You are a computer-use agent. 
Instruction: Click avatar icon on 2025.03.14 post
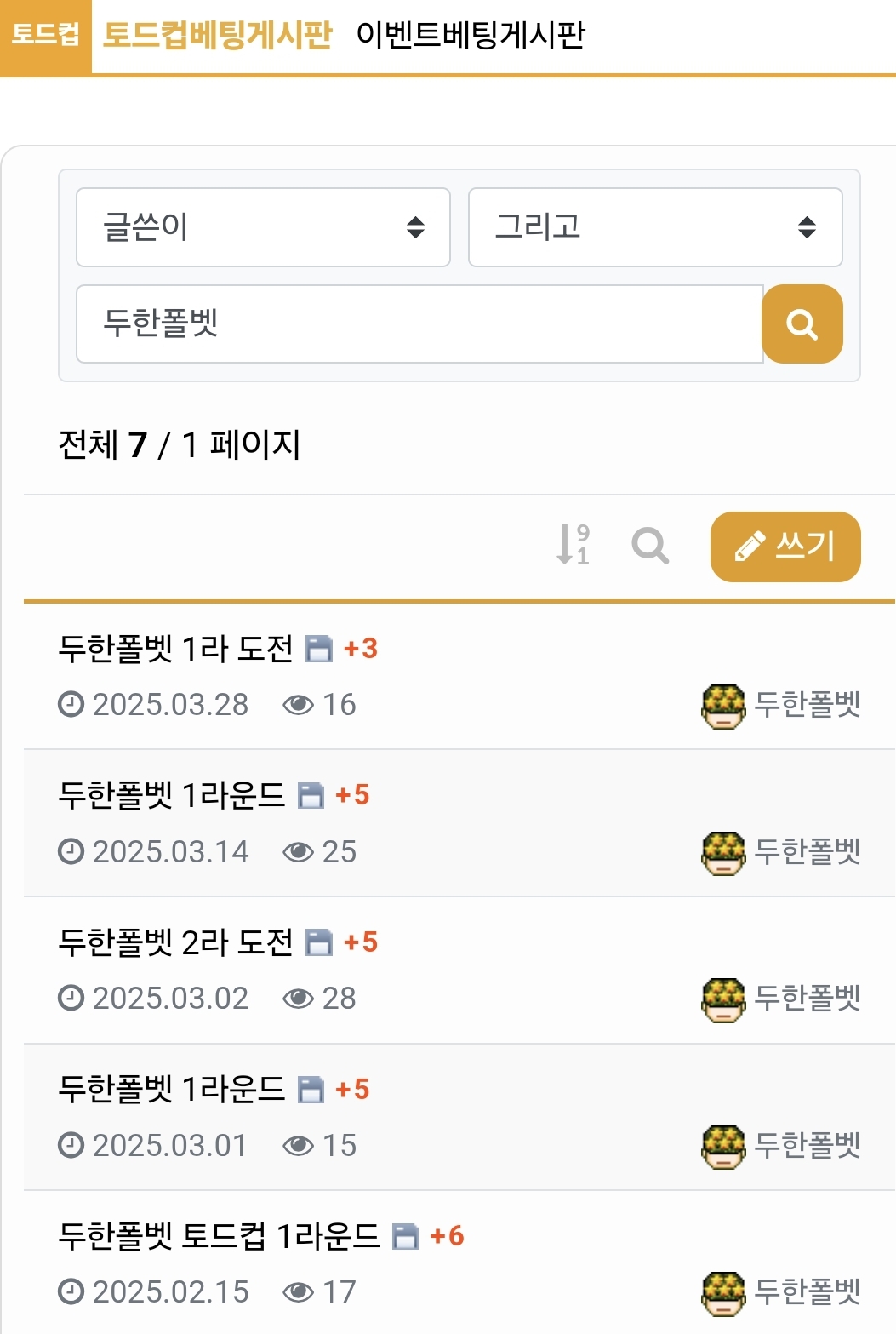(723, 852)
